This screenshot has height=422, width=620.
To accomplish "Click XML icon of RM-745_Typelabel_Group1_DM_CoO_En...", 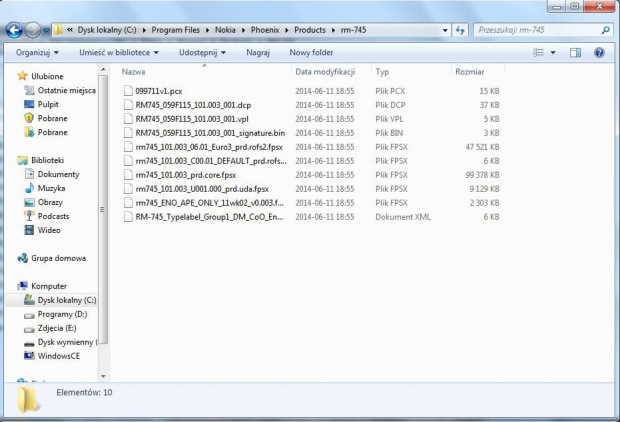I will click(128, 217).
